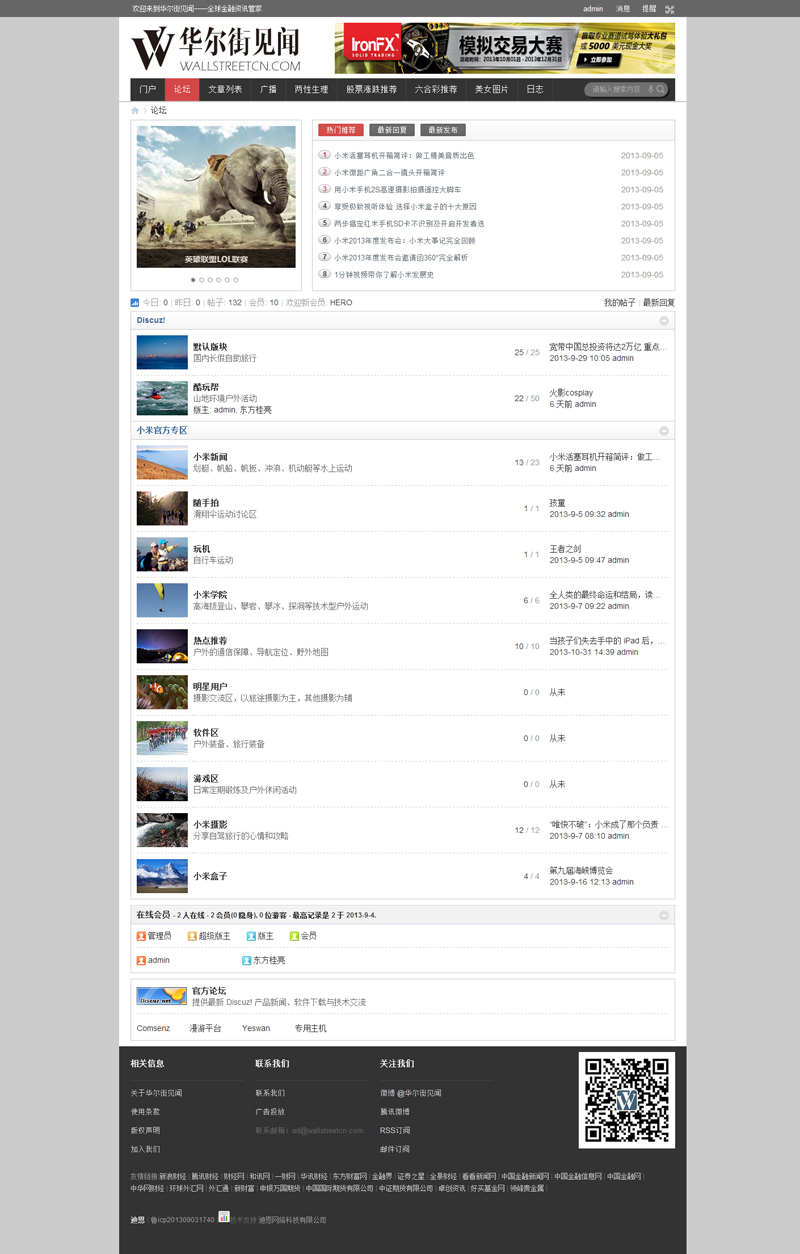Click the 我的帖子 link
The image size is (800, 1254).
pos(619,302)
